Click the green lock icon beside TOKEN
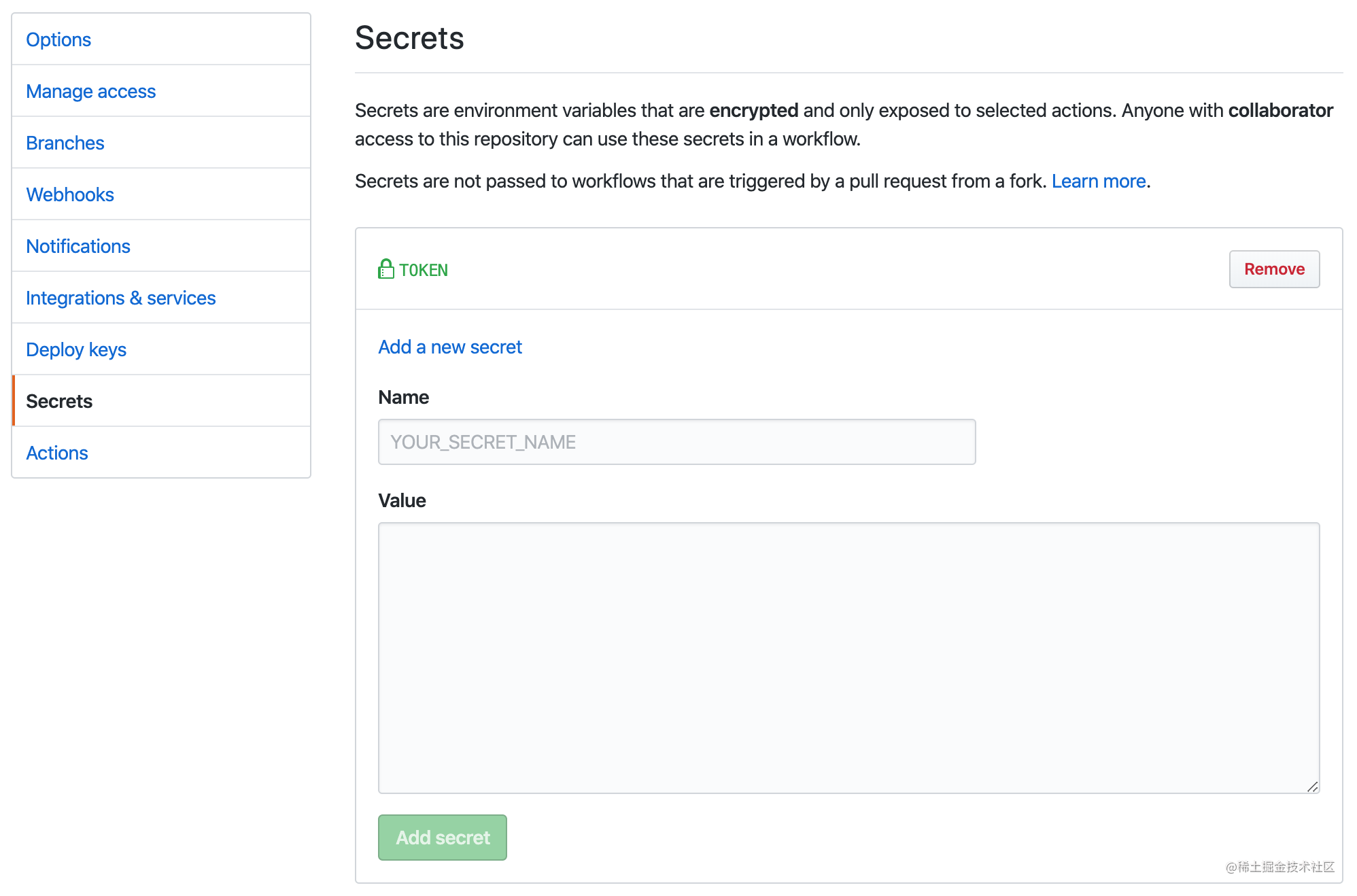Image resolution: width=1357 pixels, height=896 pixels. (x=385, y=269)
